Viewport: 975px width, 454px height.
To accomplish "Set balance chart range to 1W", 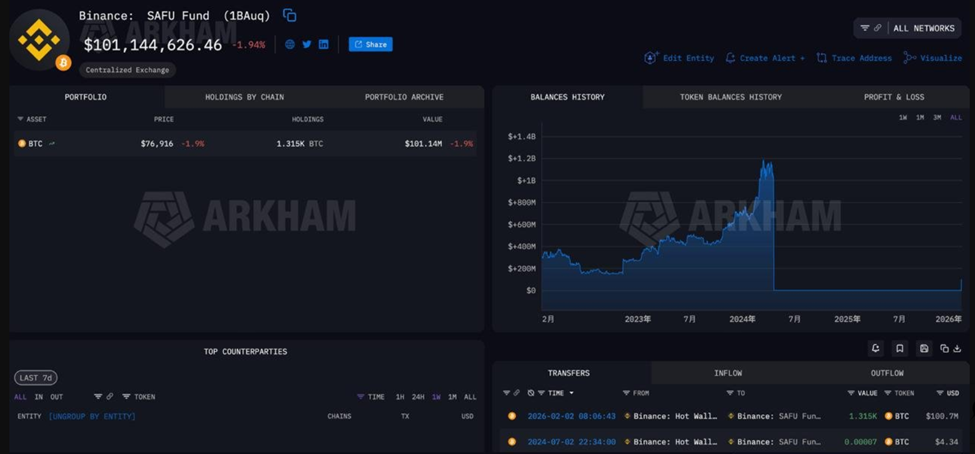I will click(x=903, y=118).
